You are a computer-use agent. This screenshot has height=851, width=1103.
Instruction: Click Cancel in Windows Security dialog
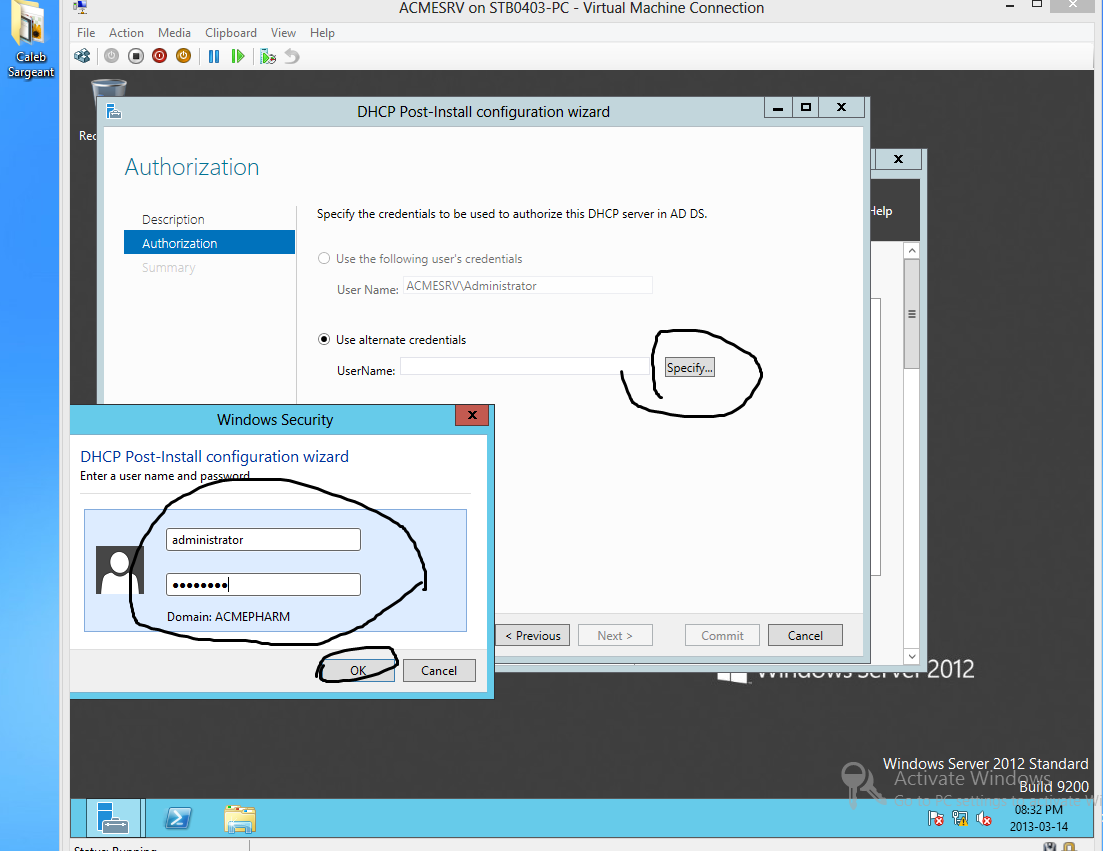click(439, 670)
